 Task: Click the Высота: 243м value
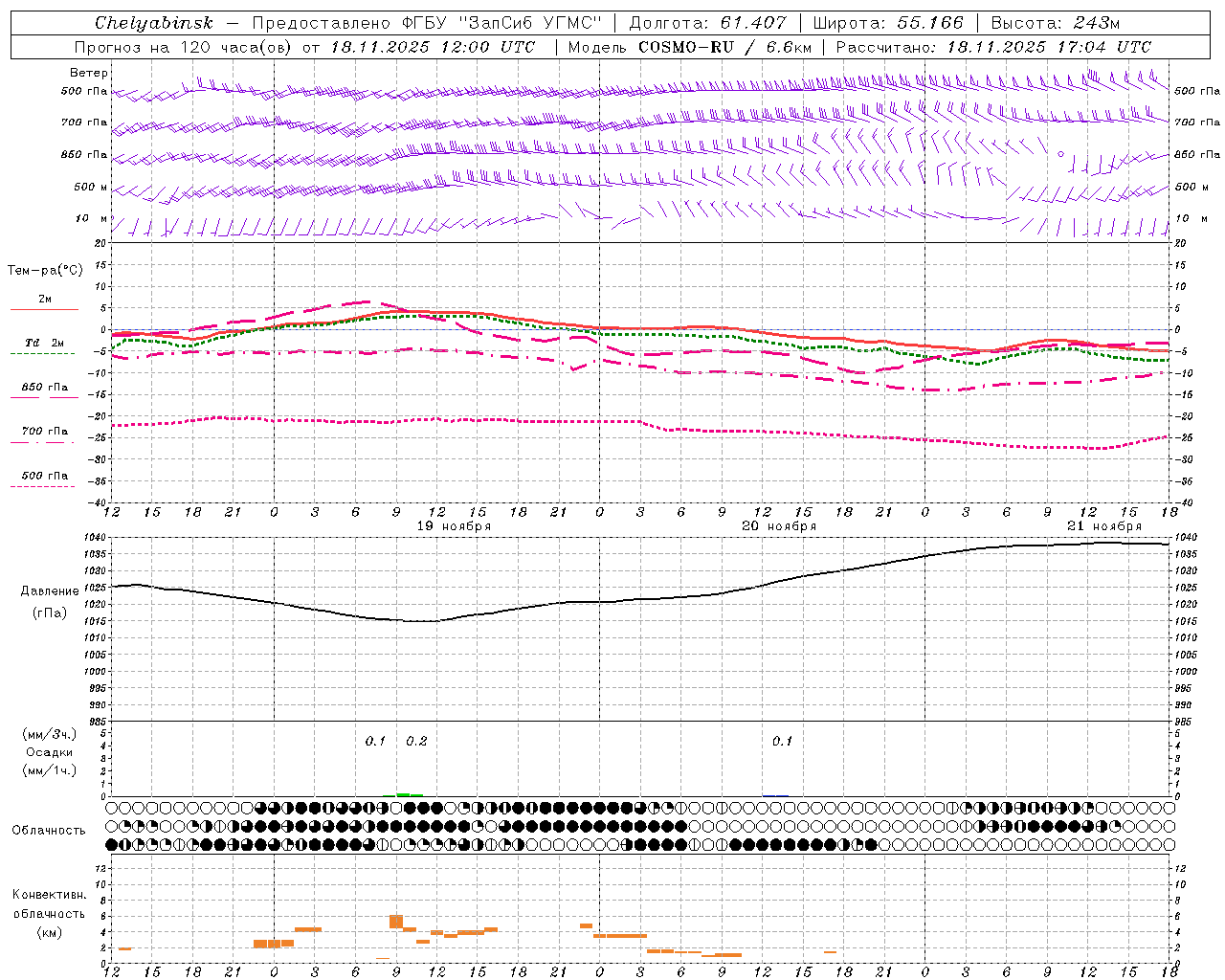click(x=1056, y=23)
